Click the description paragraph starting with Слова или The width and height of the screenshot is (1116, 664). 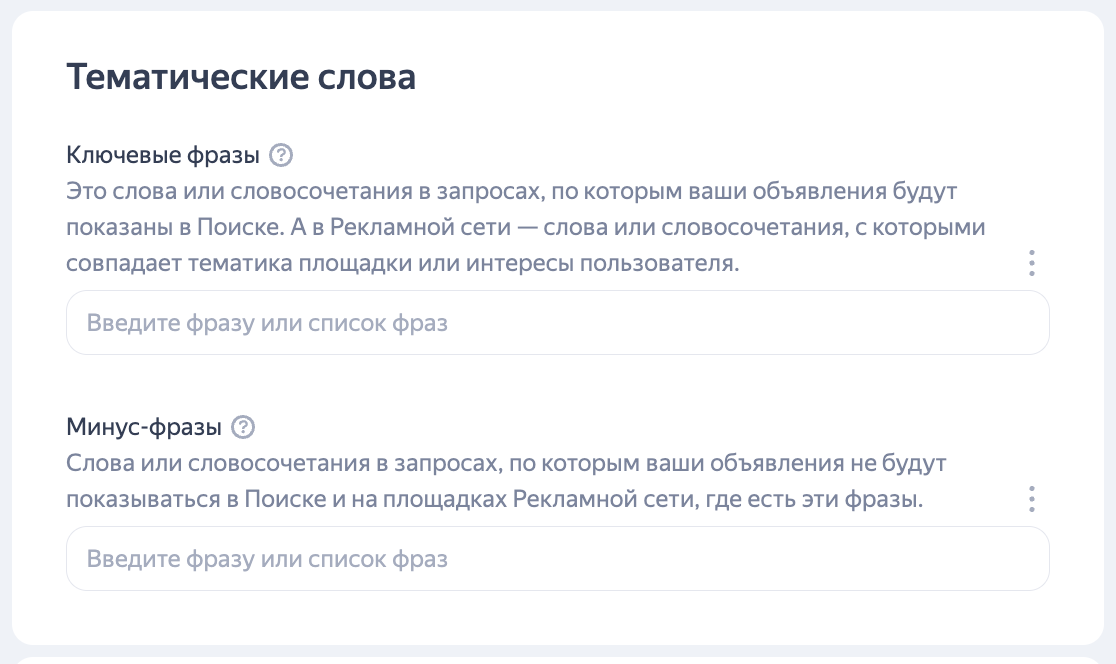tap(507, 481)
